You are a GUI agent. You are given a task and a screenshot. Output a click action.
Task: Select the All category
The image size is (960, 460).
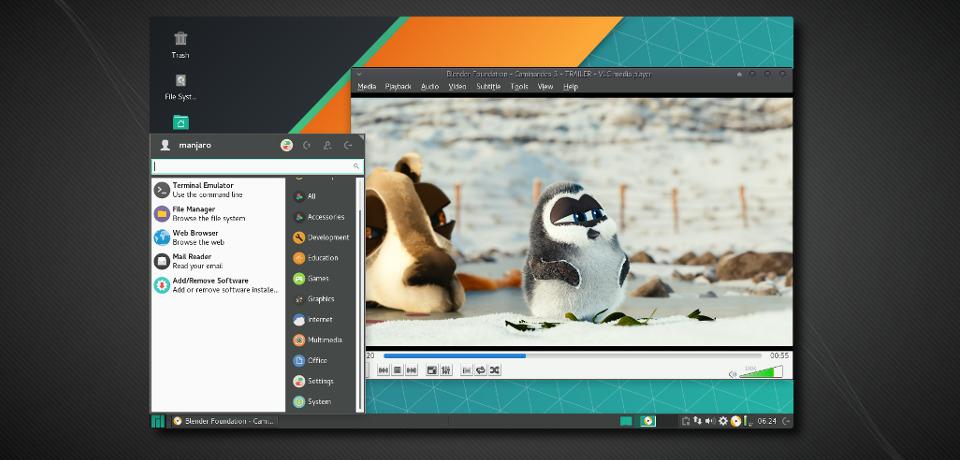[x=321, y=197]
